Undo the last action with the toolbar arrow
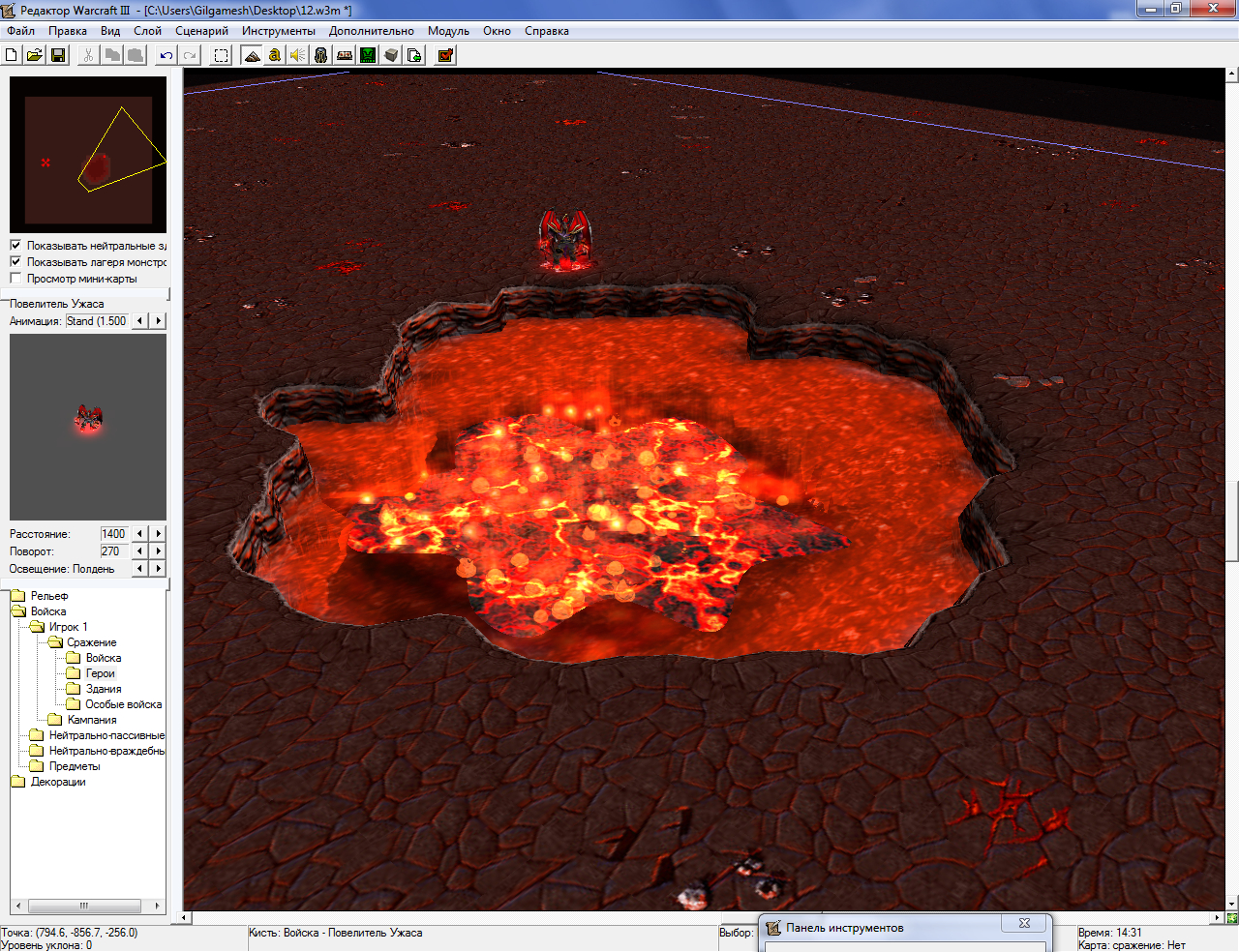 point(166,55)
